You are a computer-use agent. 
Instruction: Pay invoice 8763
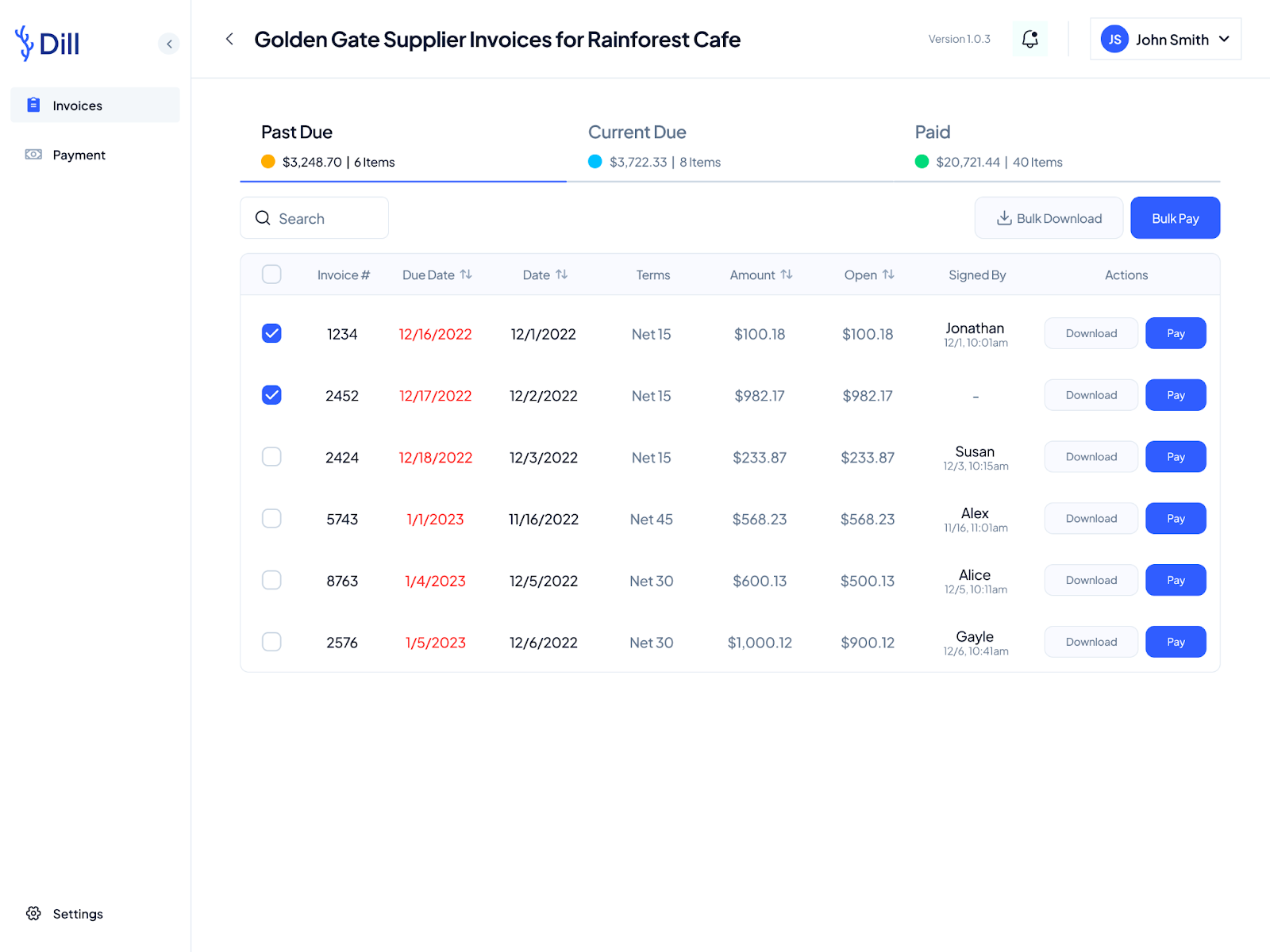1176,580
